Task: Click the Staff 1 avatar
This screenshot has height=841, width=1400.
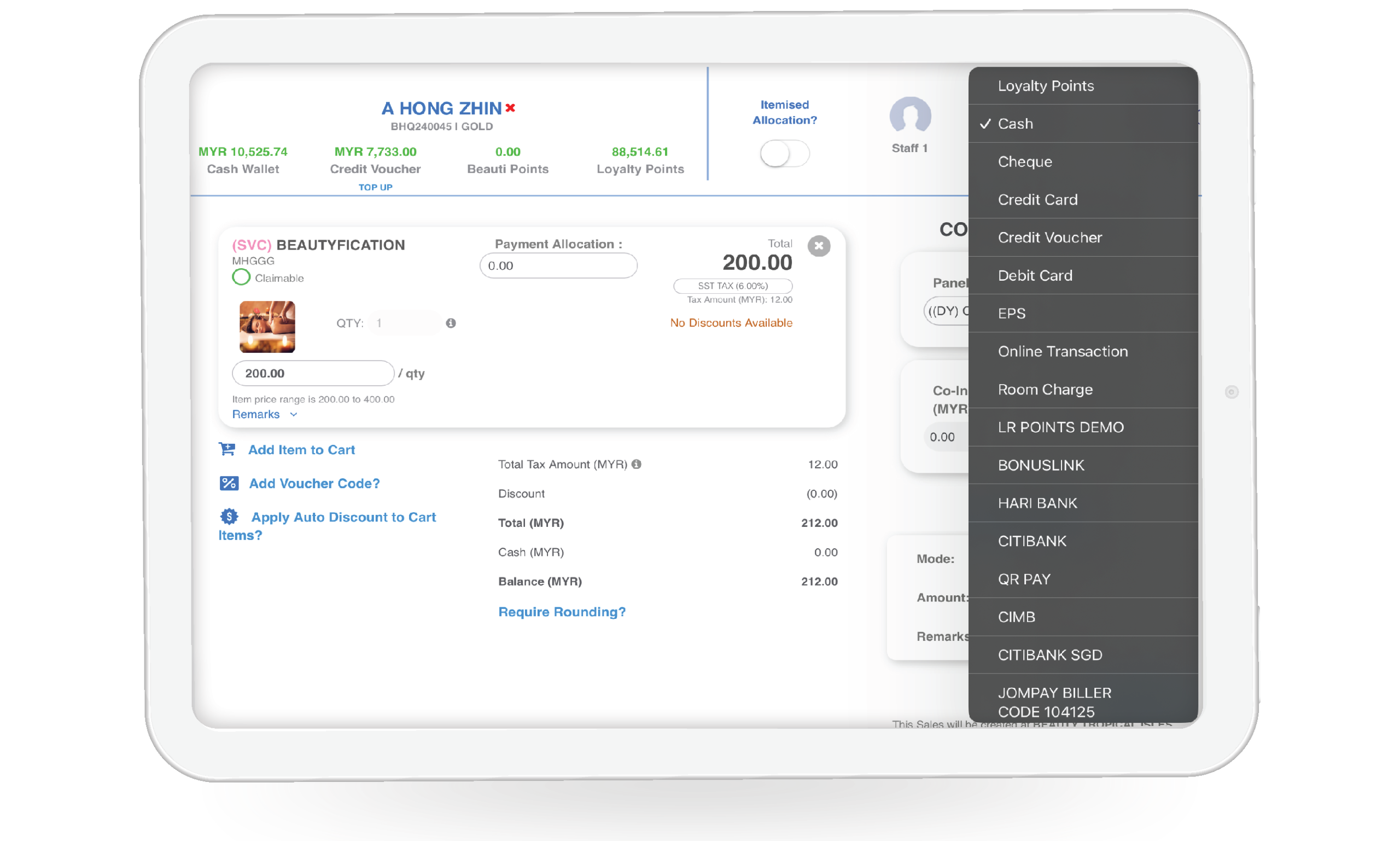Action: 909,115
